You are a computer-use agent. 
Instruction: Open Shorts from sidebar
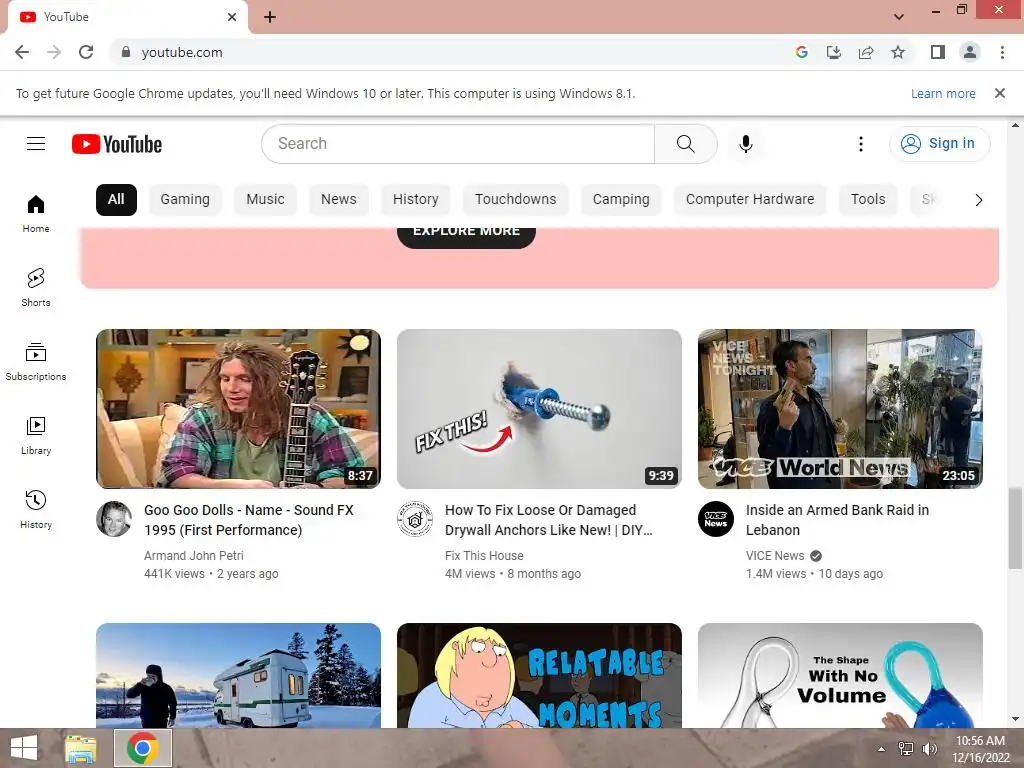[x=36, y=287]
